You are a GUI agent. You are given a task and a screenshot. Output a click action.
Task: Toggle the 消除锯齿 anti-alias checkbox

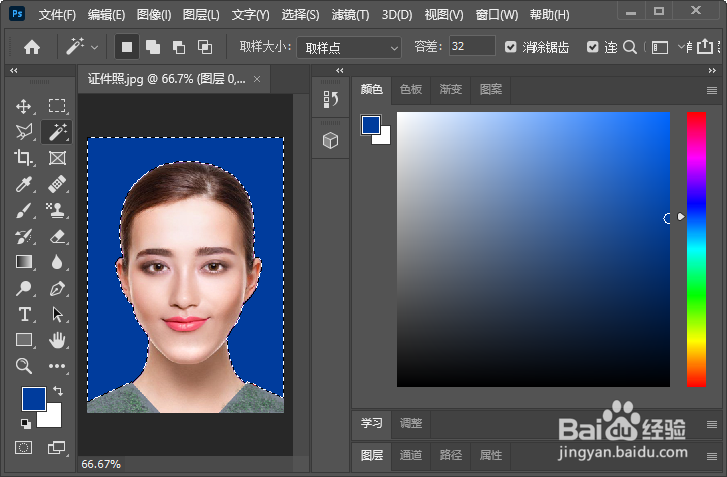[x=510, y=47]
